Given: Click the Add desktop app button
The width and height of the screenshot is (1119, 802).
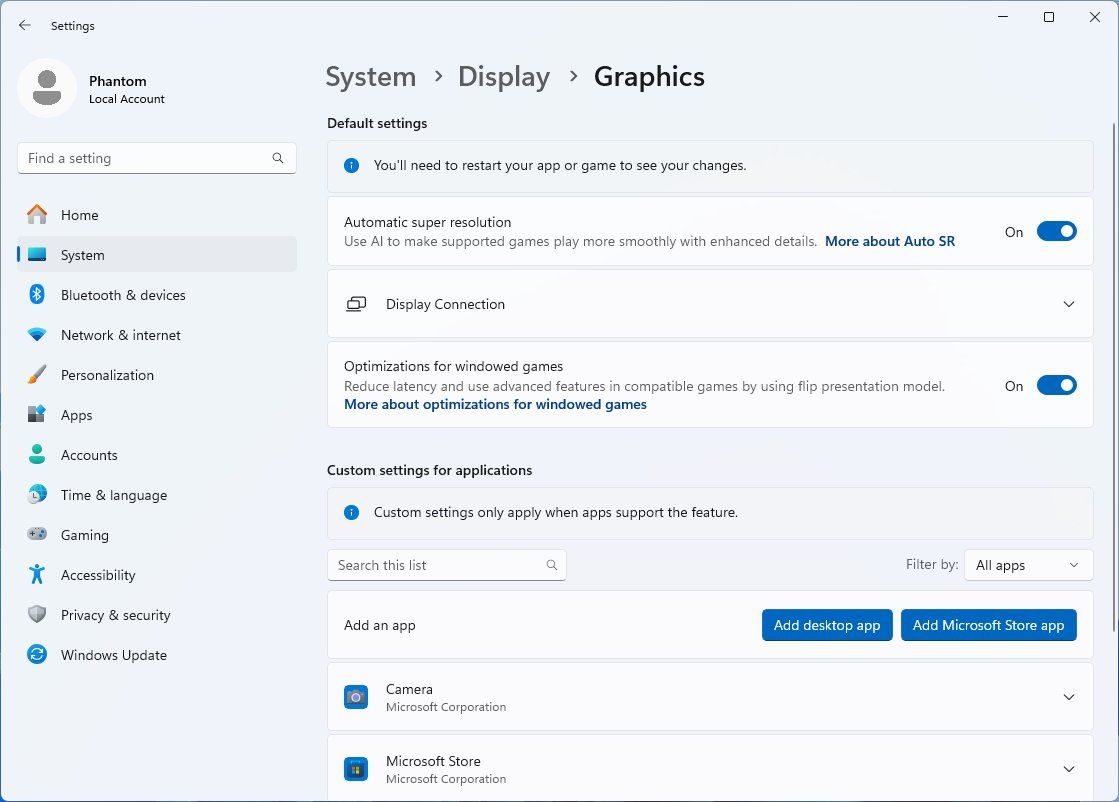Looking at the screenshot, I should 827,625.
